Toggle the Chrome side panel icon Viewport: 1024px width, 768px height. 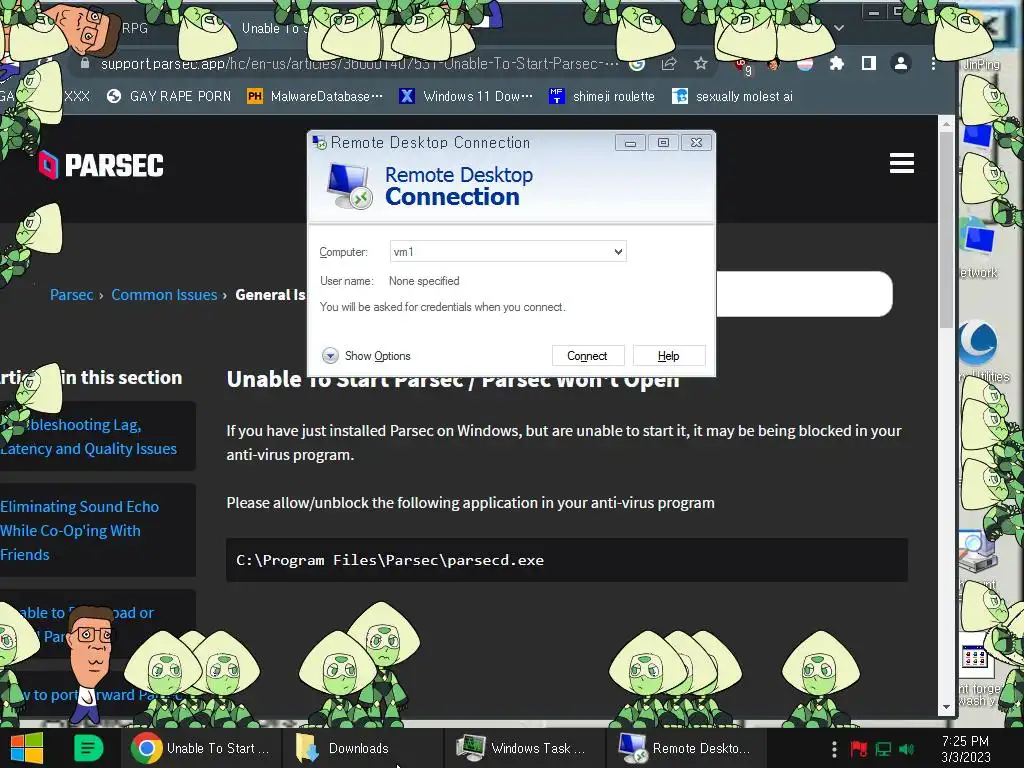point(869,63)
